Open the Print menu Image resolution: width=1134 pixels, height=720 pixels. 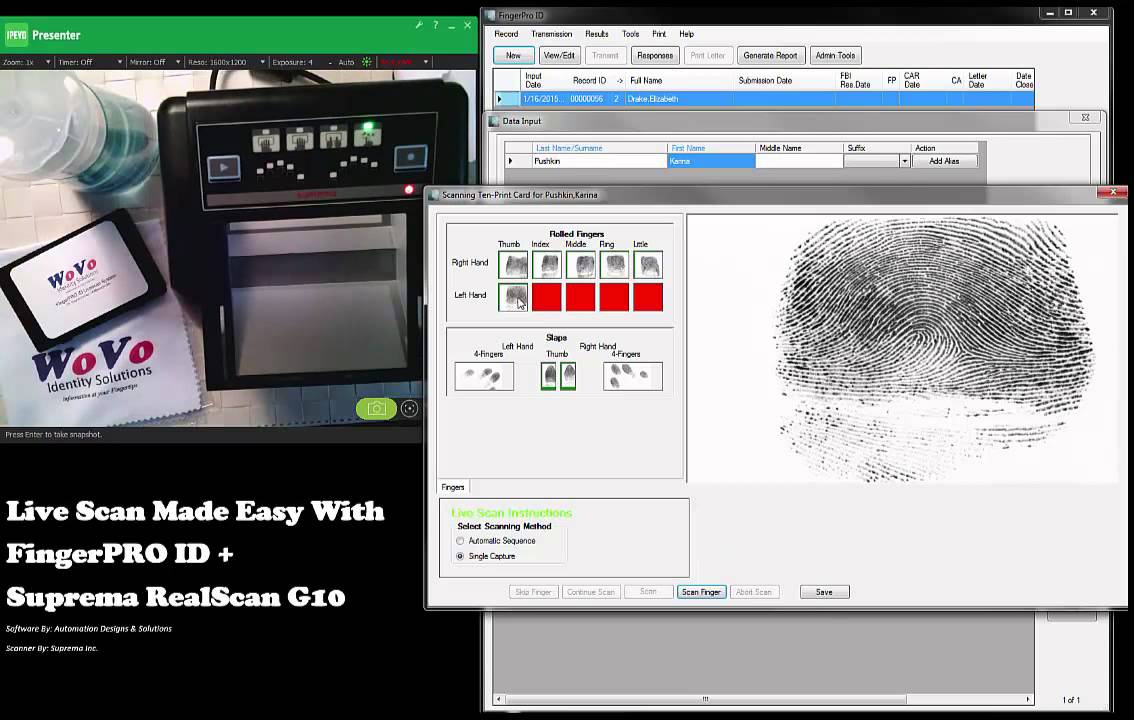tap(659, 34)
